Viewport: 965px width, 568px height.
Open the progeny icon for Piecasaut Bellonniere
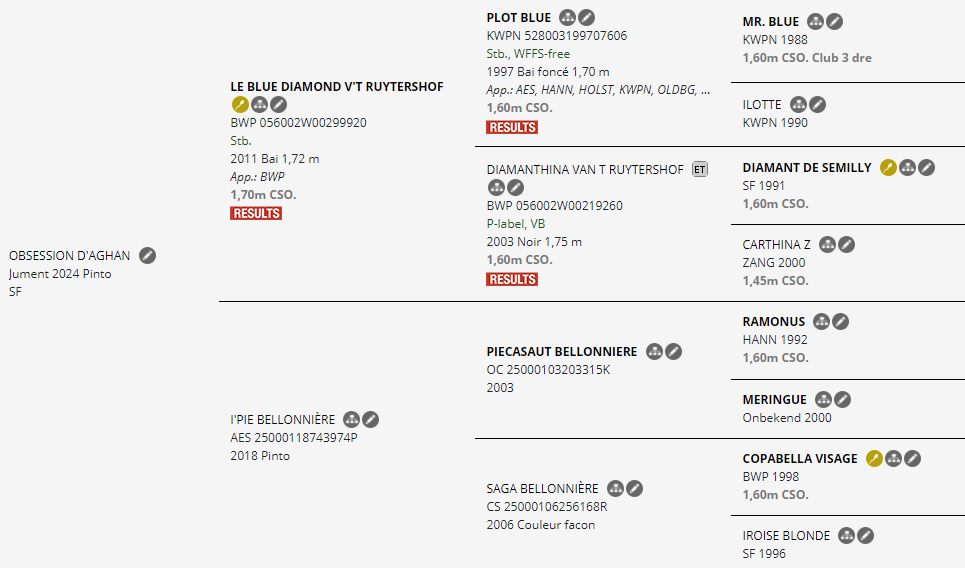tap(655, 351)
